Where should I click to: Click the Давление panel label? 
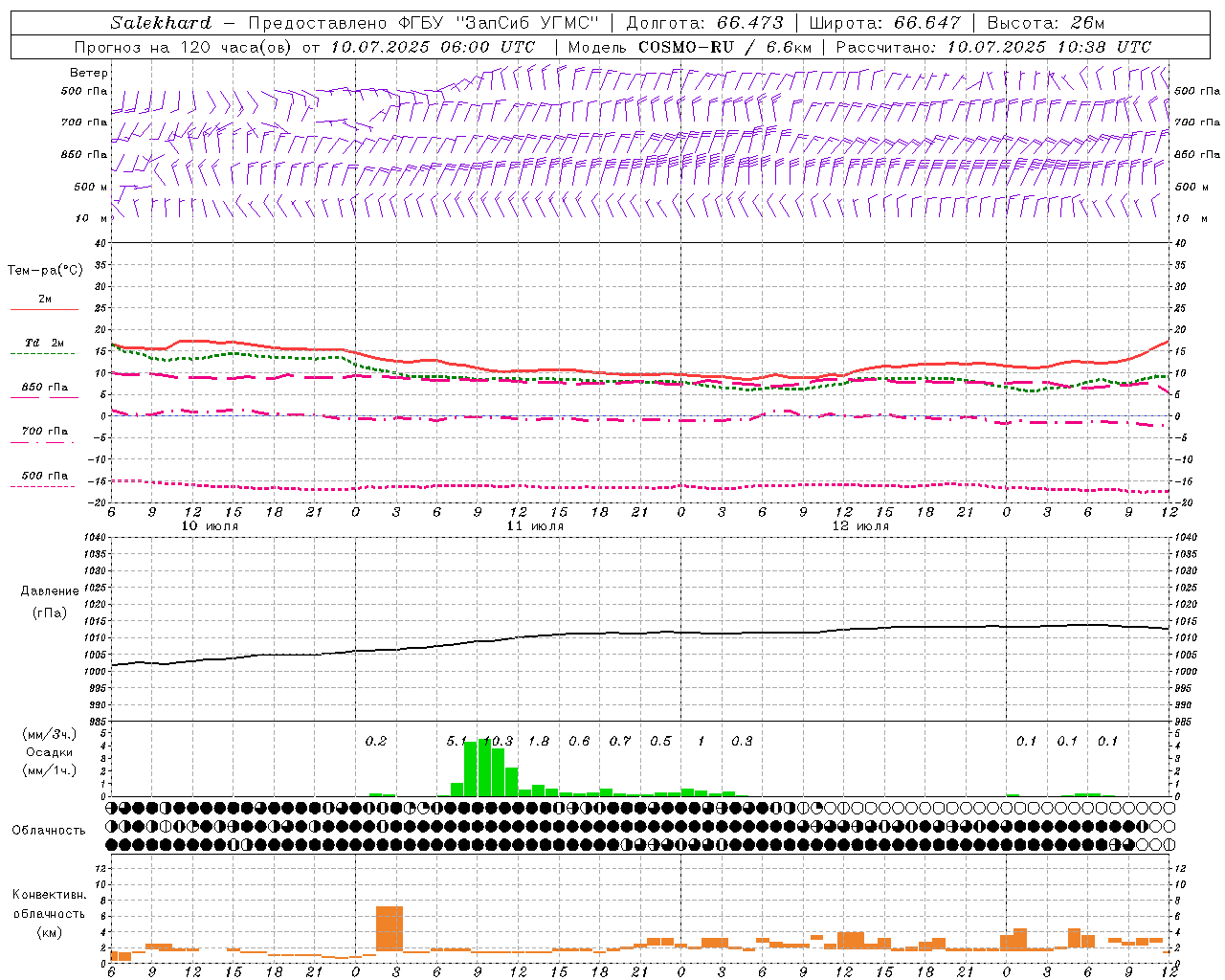point(50,590)
